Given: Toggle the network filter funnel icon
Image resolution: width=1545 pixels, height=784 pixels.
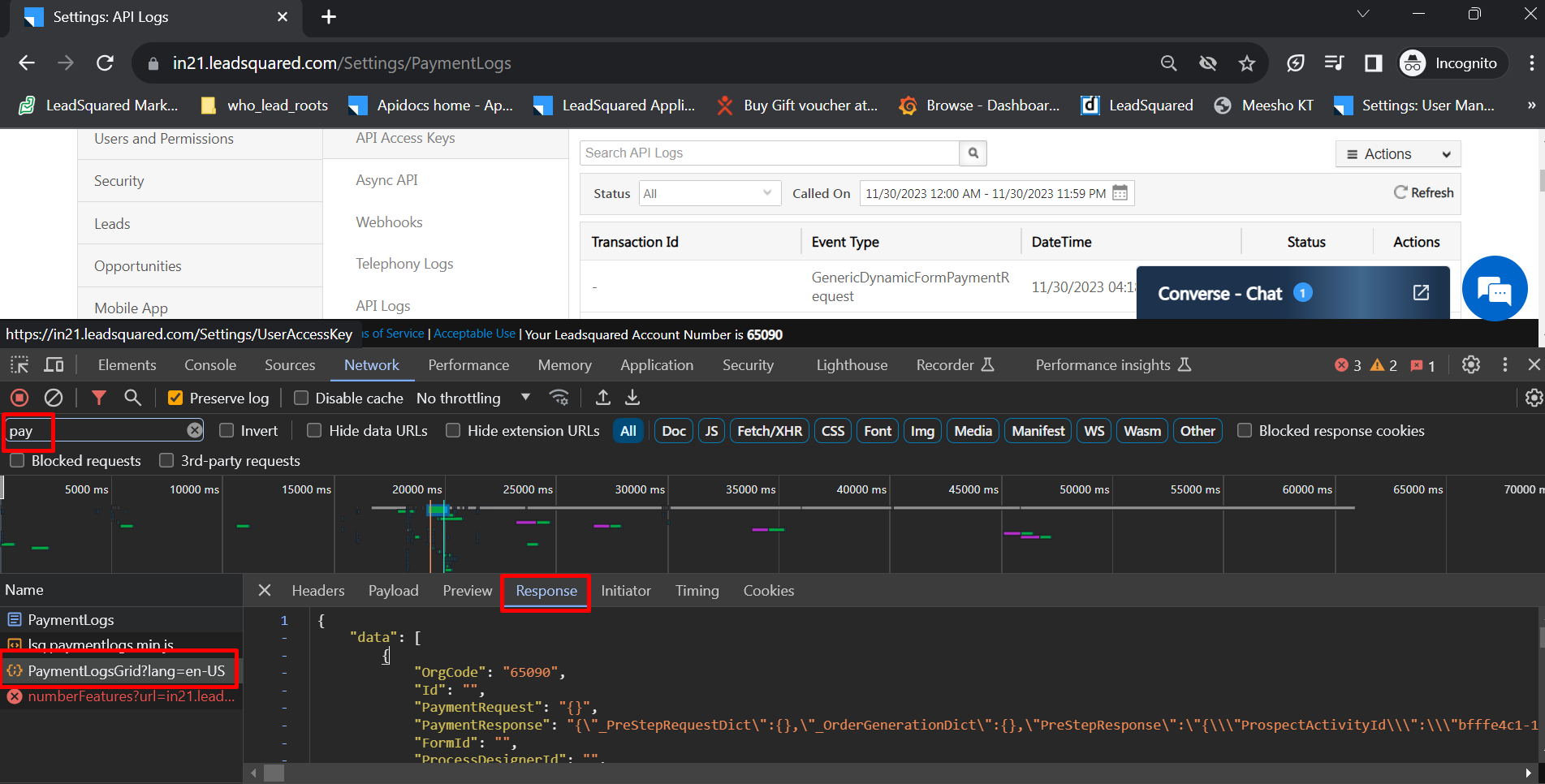Looking at the screenshot, I should (x=98, y=398).
